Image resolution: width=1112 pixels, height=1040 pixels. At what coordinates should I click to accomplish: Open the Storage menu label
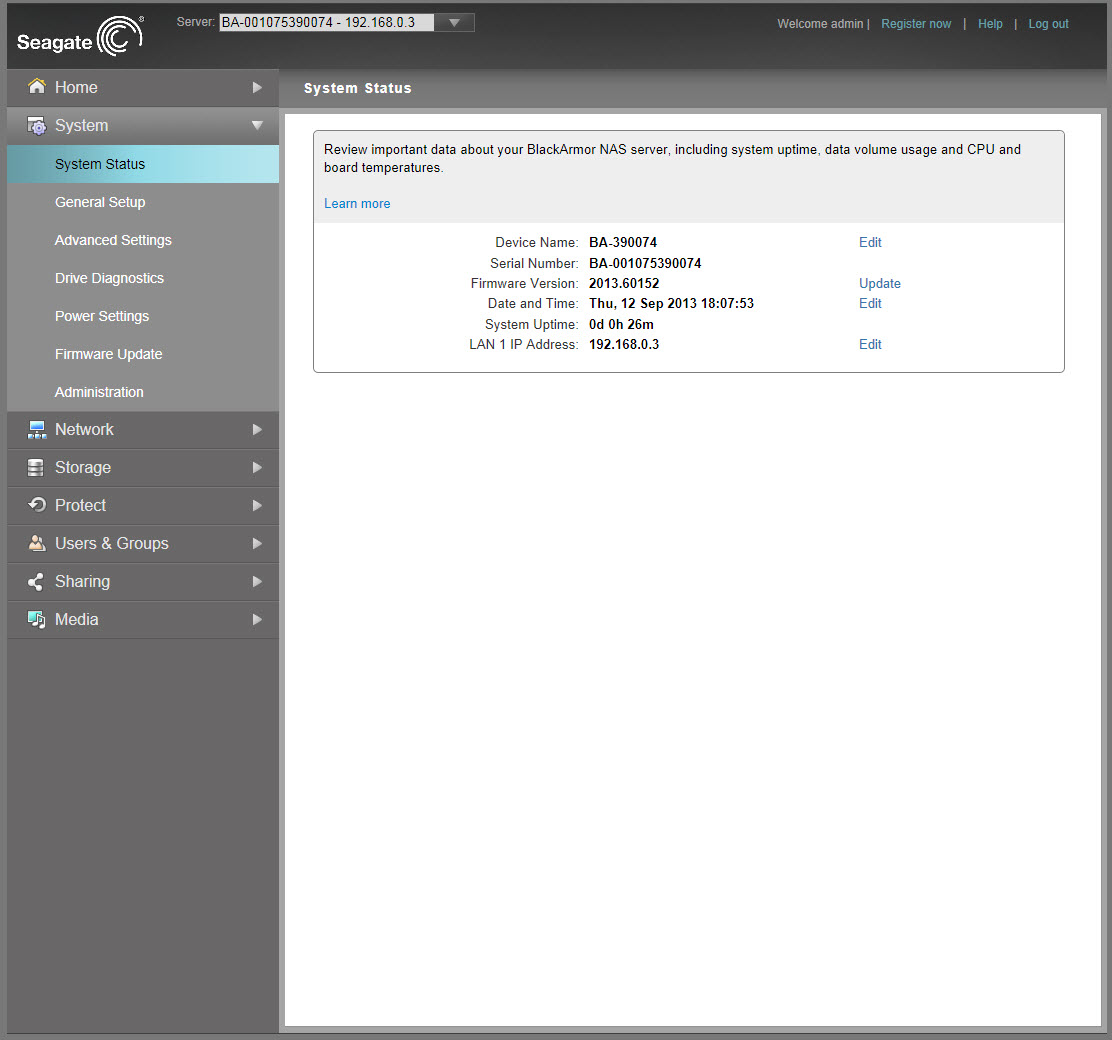[x=83, y=468]
